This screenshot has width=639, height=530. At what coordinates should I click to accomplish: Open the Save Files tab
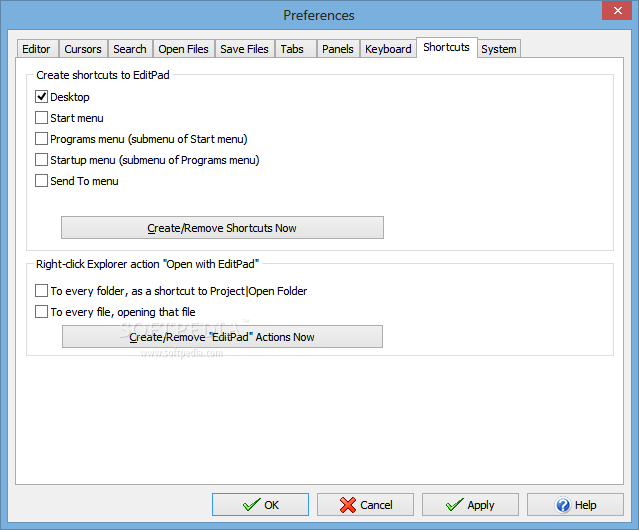[x=245, y=49]
